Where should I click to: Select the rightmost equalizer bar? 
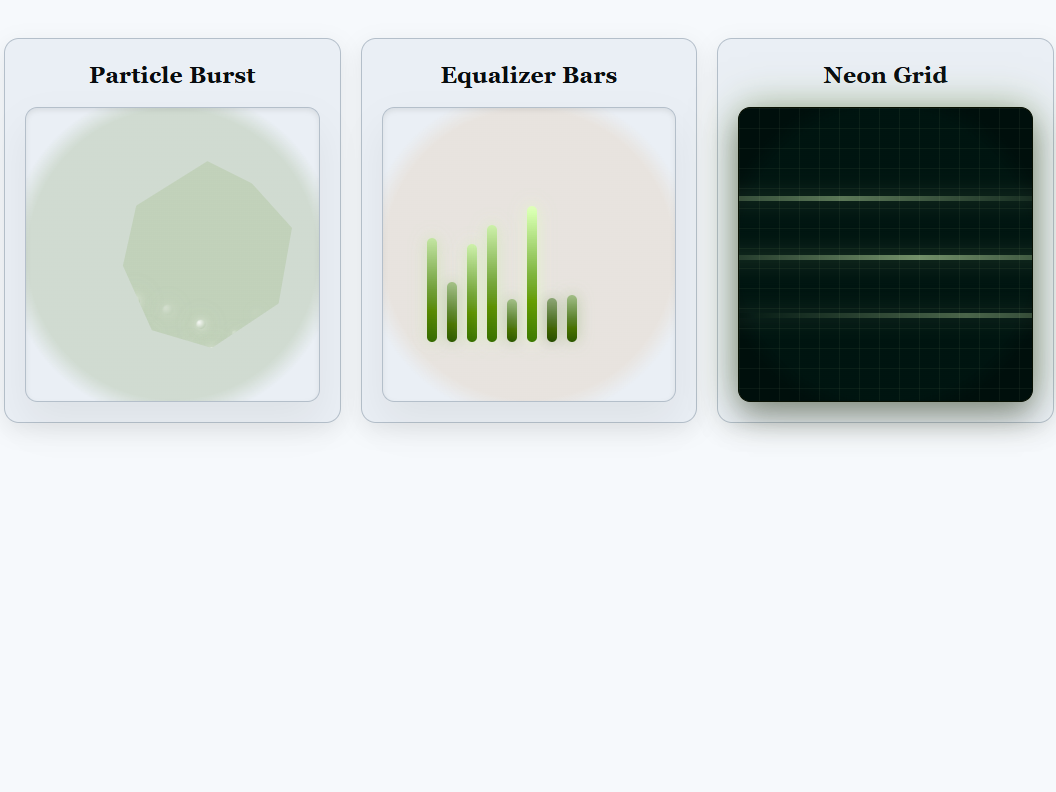[572, 318]
